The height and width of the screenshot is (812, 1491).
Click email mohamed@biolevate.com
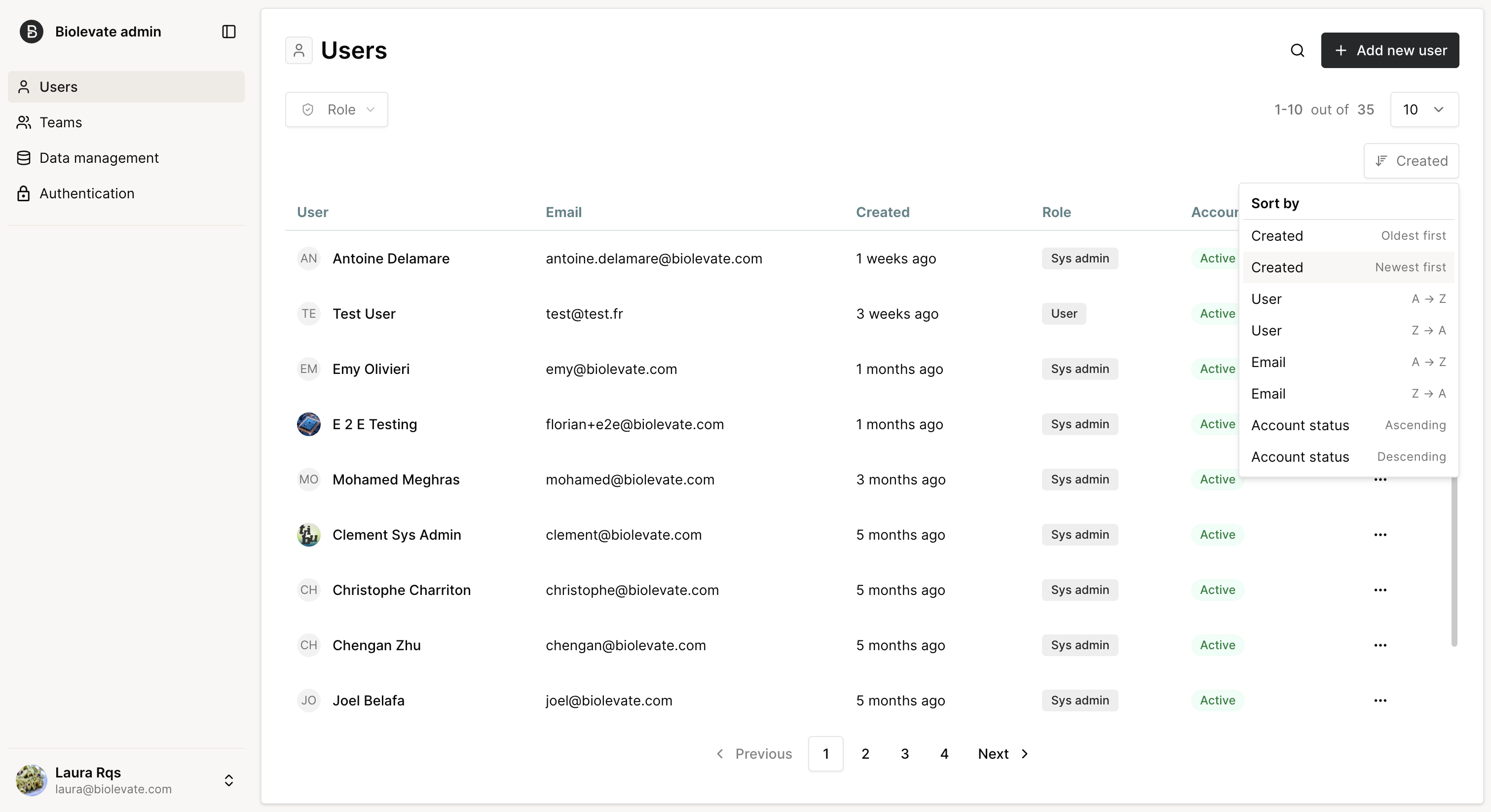click(x=630, y=479)
